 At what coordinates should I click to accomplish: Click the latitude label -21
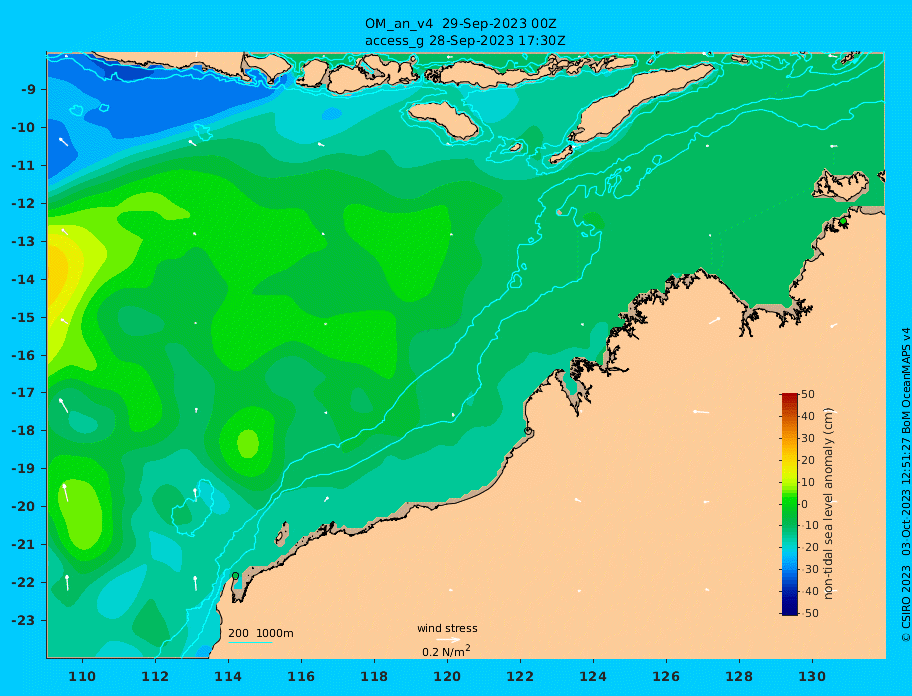point(23,544)
